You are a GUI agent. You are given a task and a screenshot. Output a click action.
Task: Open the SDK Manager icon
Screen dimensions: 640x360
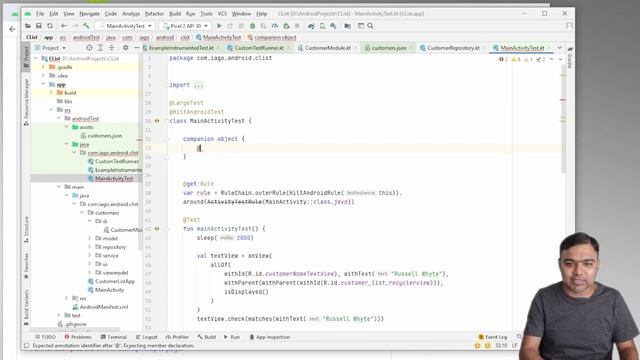pos(333,26)
